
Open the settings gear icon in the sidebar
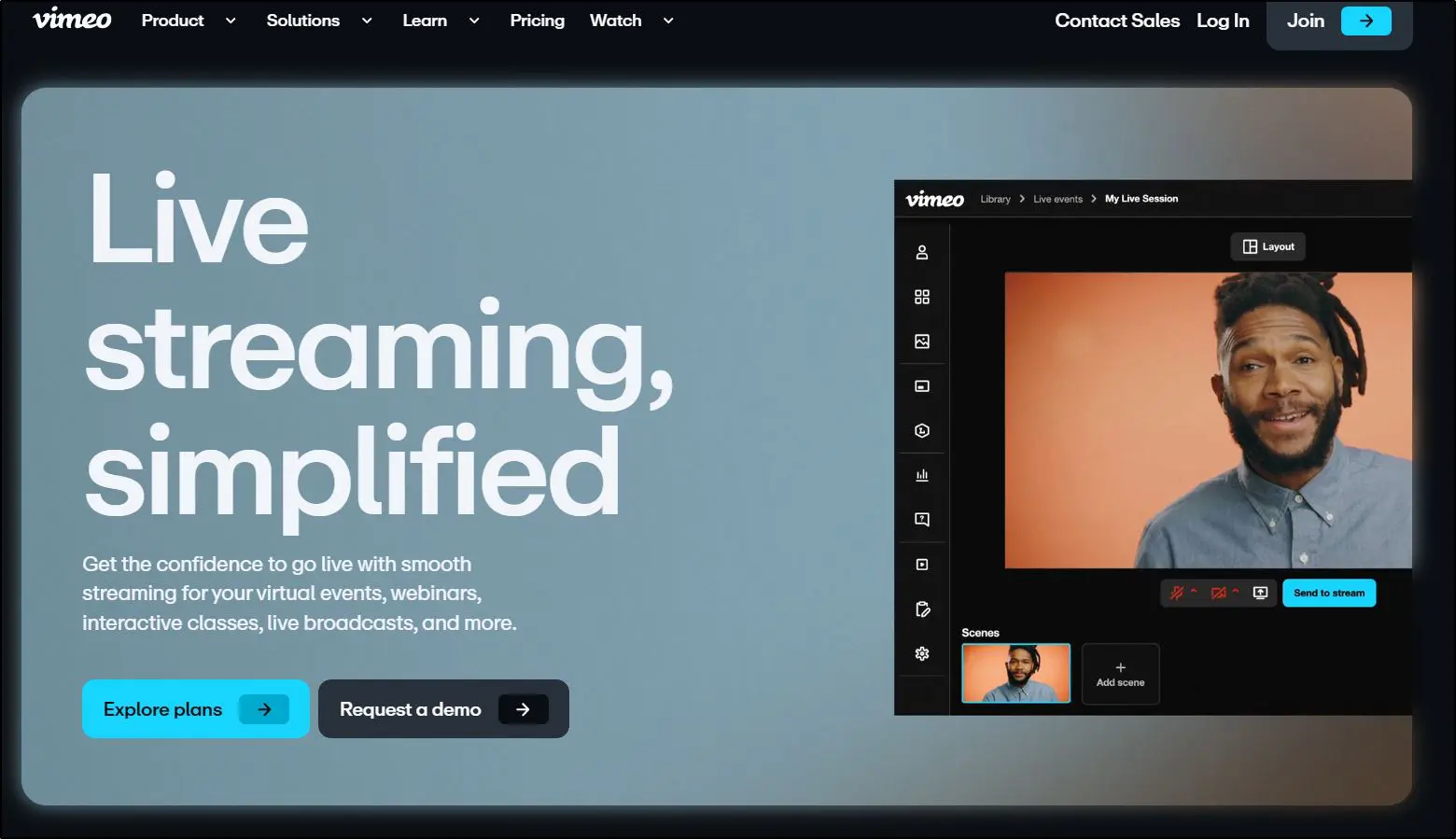click(922, 654)
